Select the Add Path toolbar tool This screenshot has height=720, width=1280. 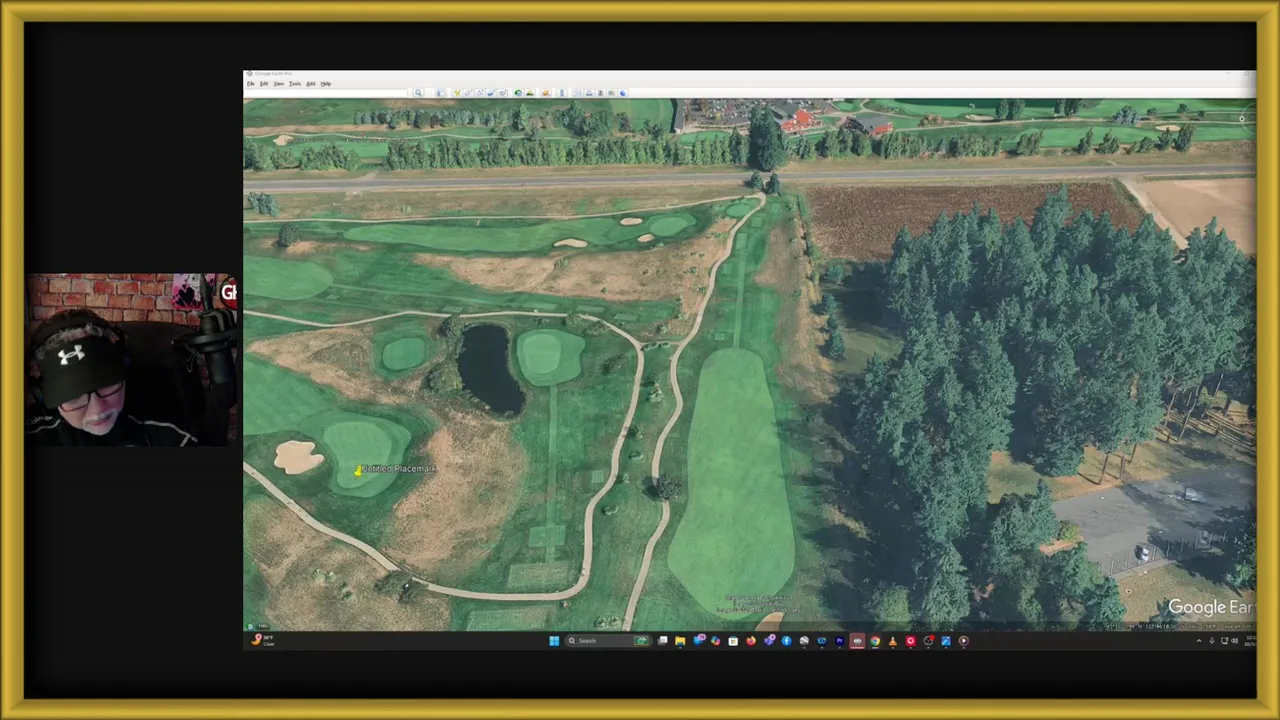coord(480,92)
